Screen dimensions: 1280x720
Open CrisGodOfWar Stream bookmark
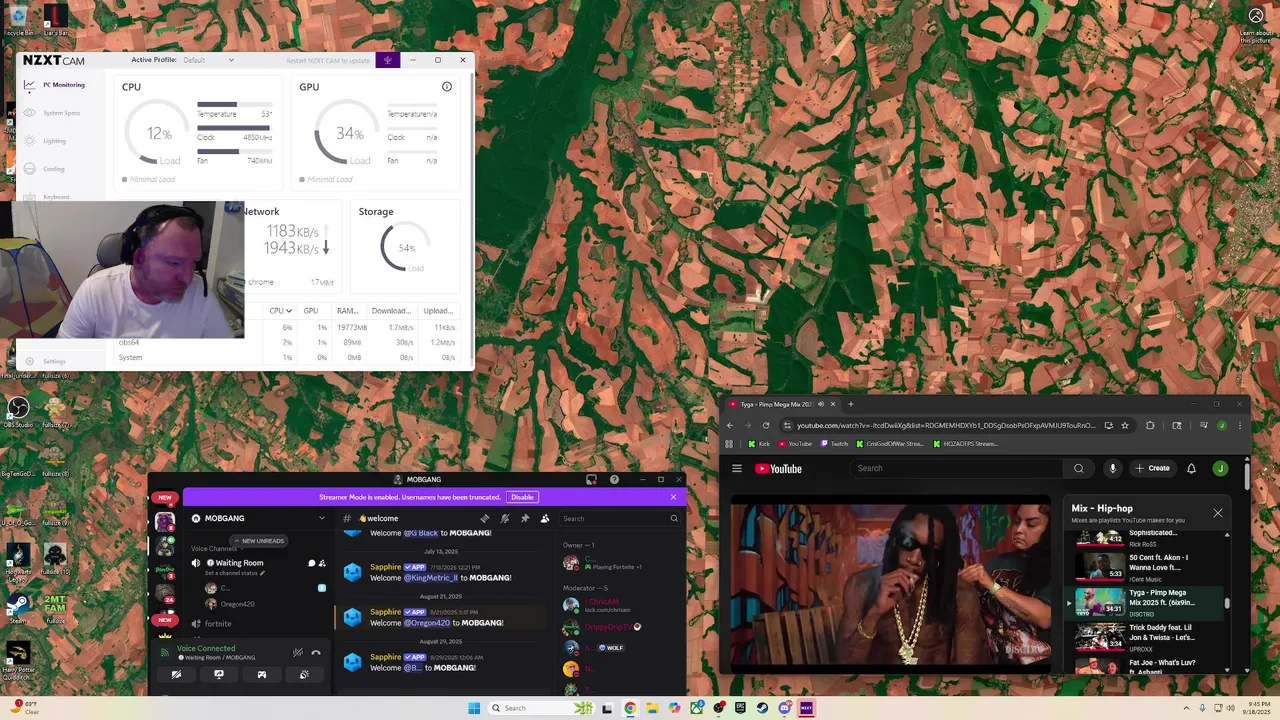pos(892,444)
